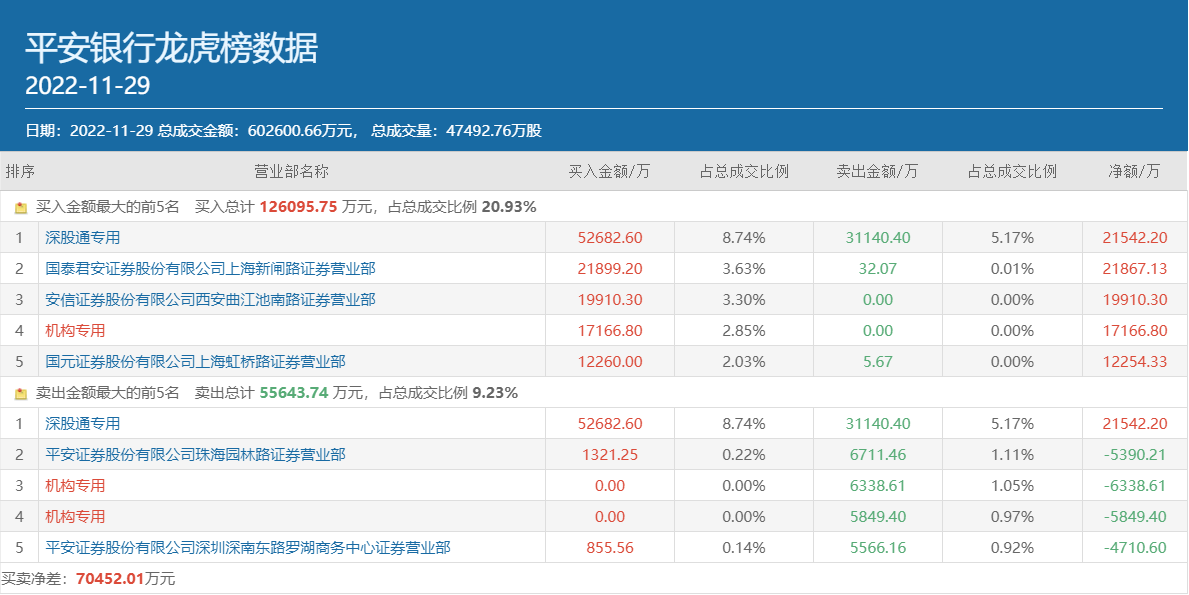Screen dimensions: 1189x595
Task: Open 平安证券股份有限公司深圳深南东路罗湖商务中心证券营业部 link
Action: click(248, 547)
